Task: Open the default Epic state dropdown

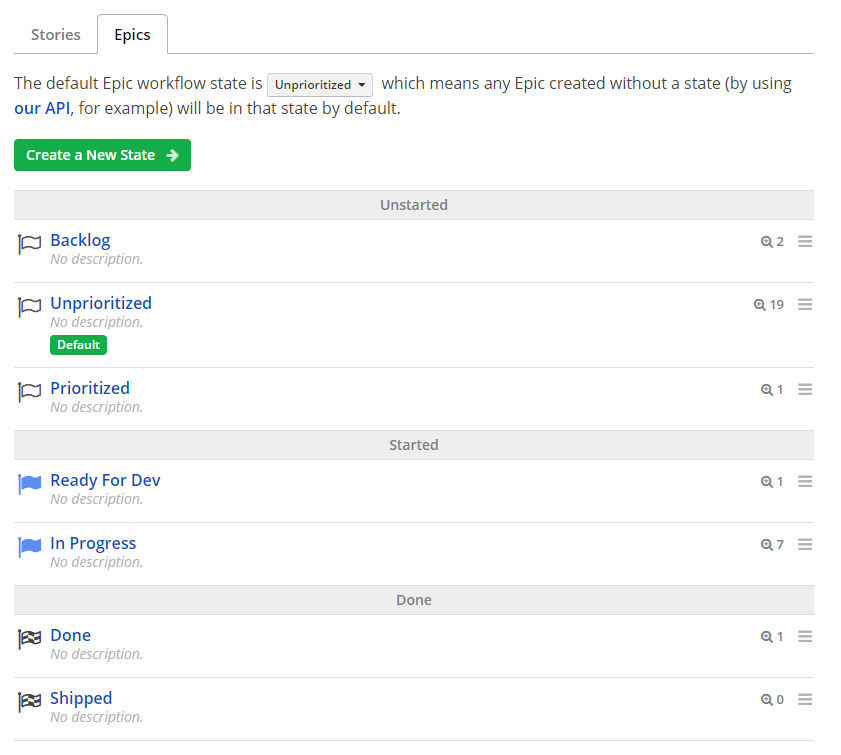Action: [320, 85]
